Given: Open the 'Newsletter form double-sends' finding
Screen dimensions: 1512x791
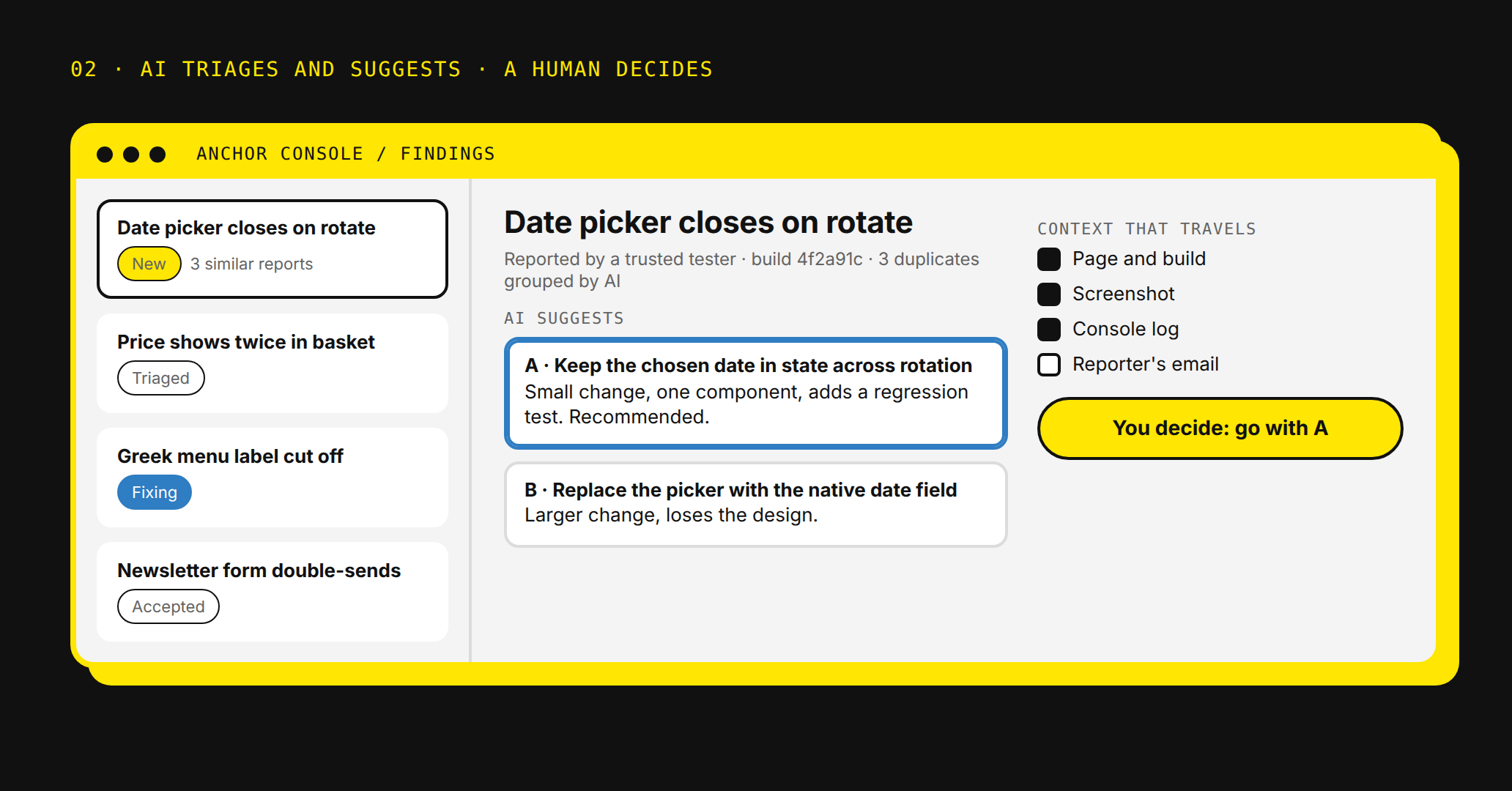Looking at the screenshot, I should pyautogui.click(x=272, y=592).
